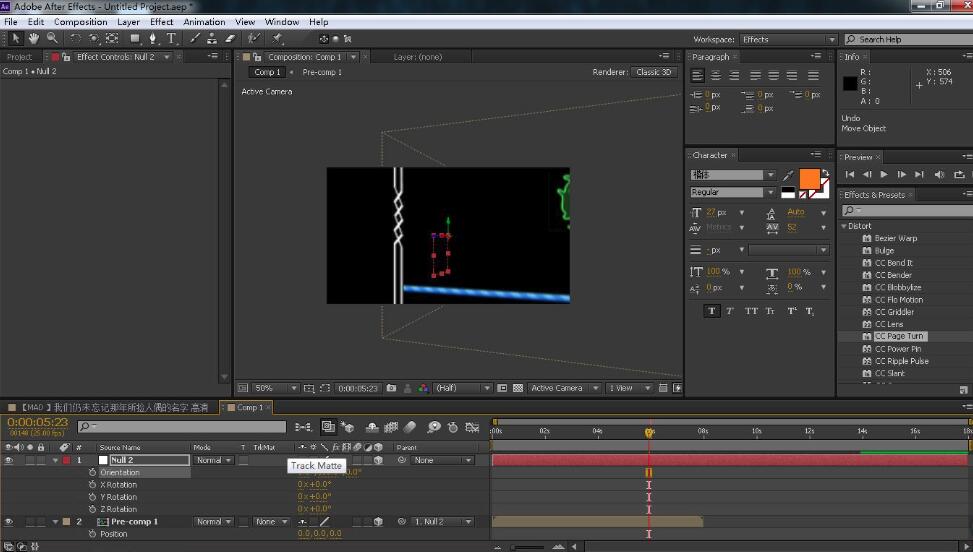Select the Hand tool
The height and width of the screenshot is (552, 973).
[x=34, y=39]
